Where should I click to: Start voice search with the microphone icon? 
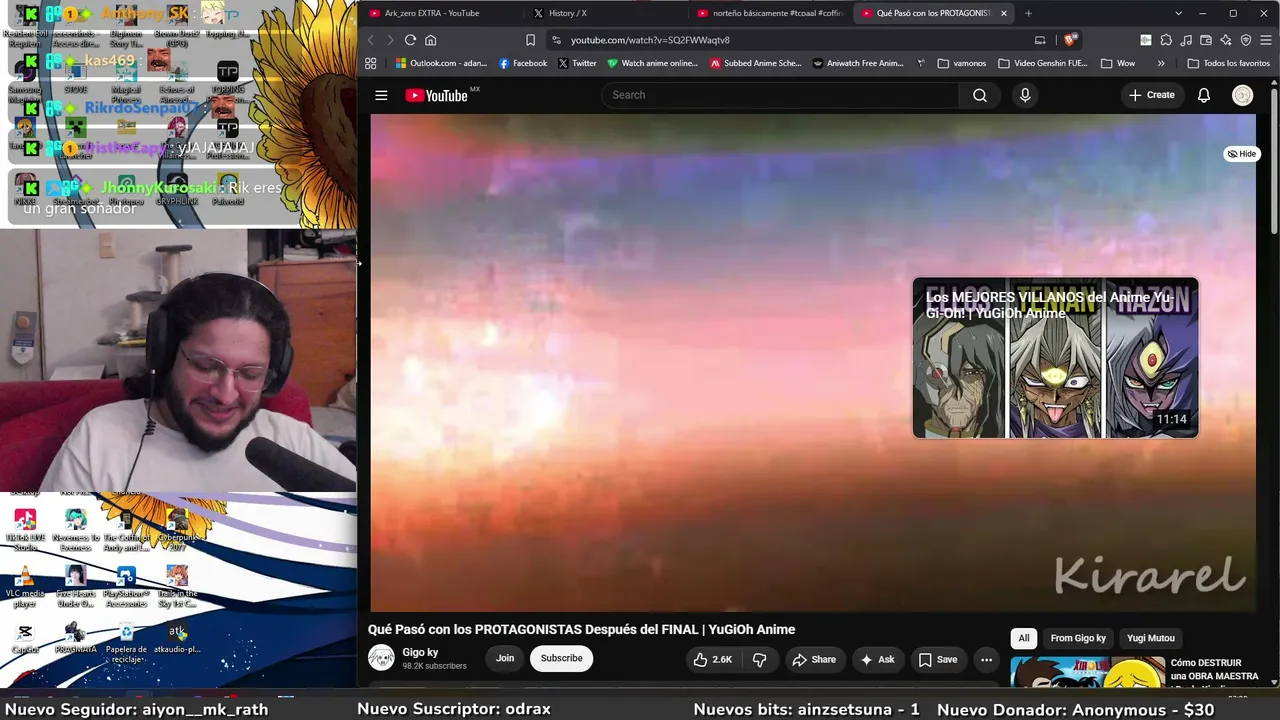[x=1025, y=95]
